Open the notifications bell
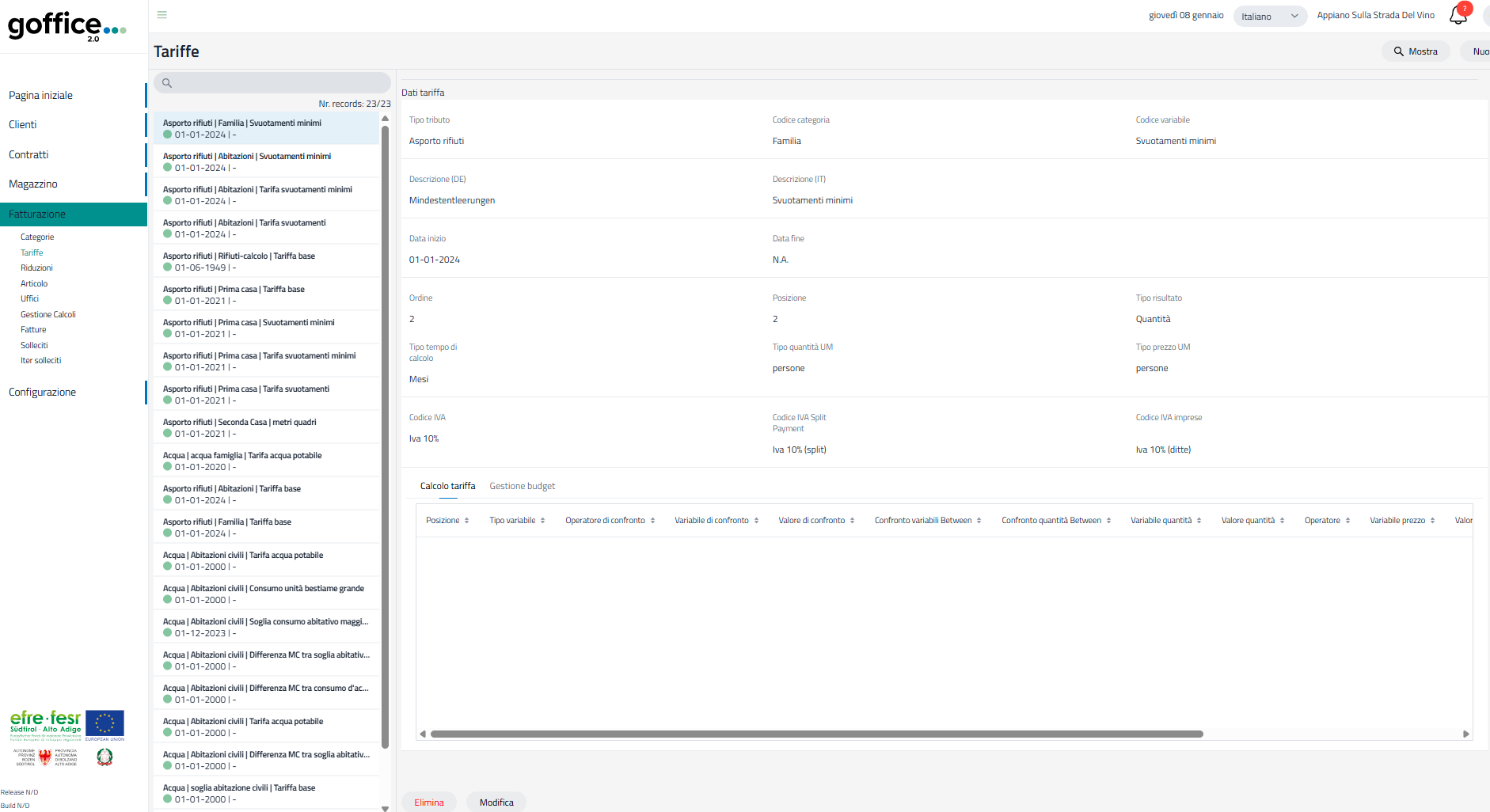The width and height of the screenshot is (1490, 812). pyautogui.click(x=1458, y=15)
